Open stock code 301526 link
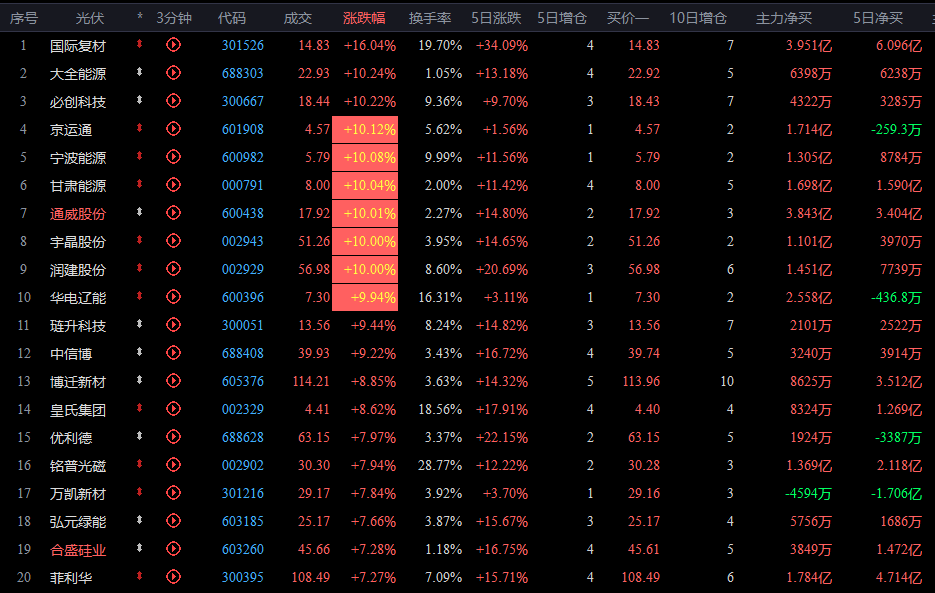Viewport: 935px width, 593px height. point(241,45)
